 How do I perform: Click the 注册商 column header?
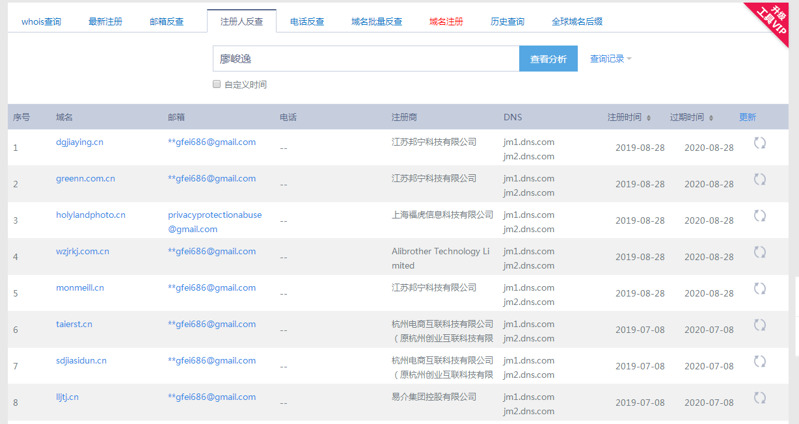pos(404,117)
